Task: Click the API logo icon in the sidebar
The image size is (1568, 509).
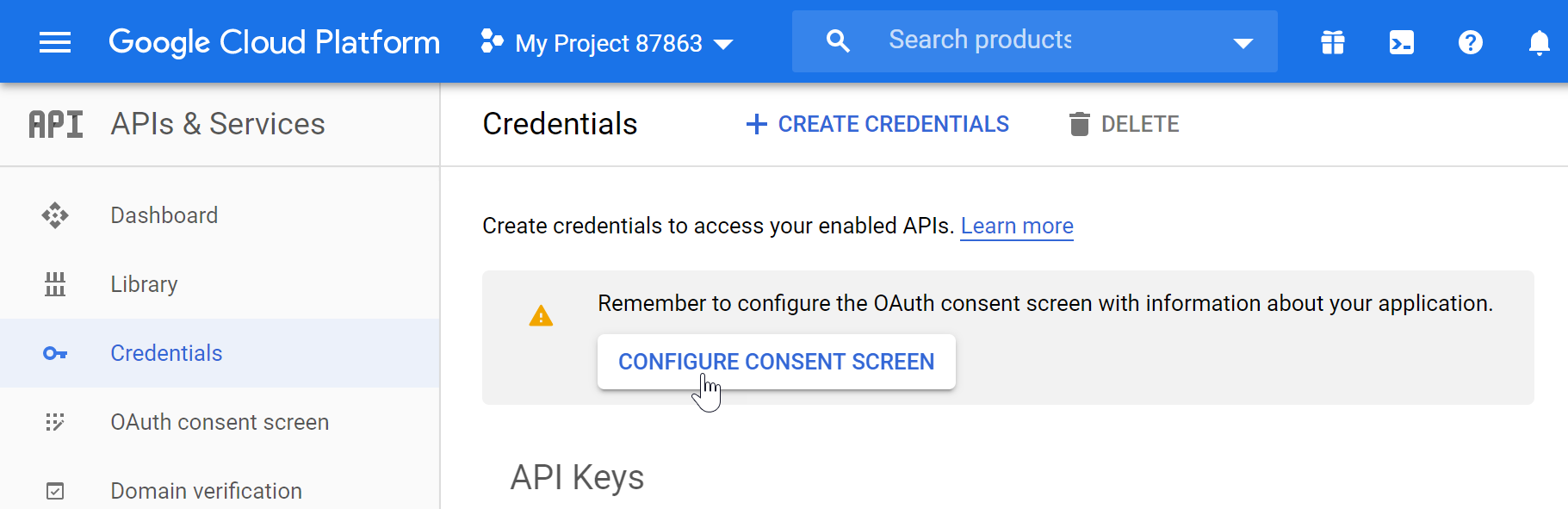Action: [x=56, y=124]
